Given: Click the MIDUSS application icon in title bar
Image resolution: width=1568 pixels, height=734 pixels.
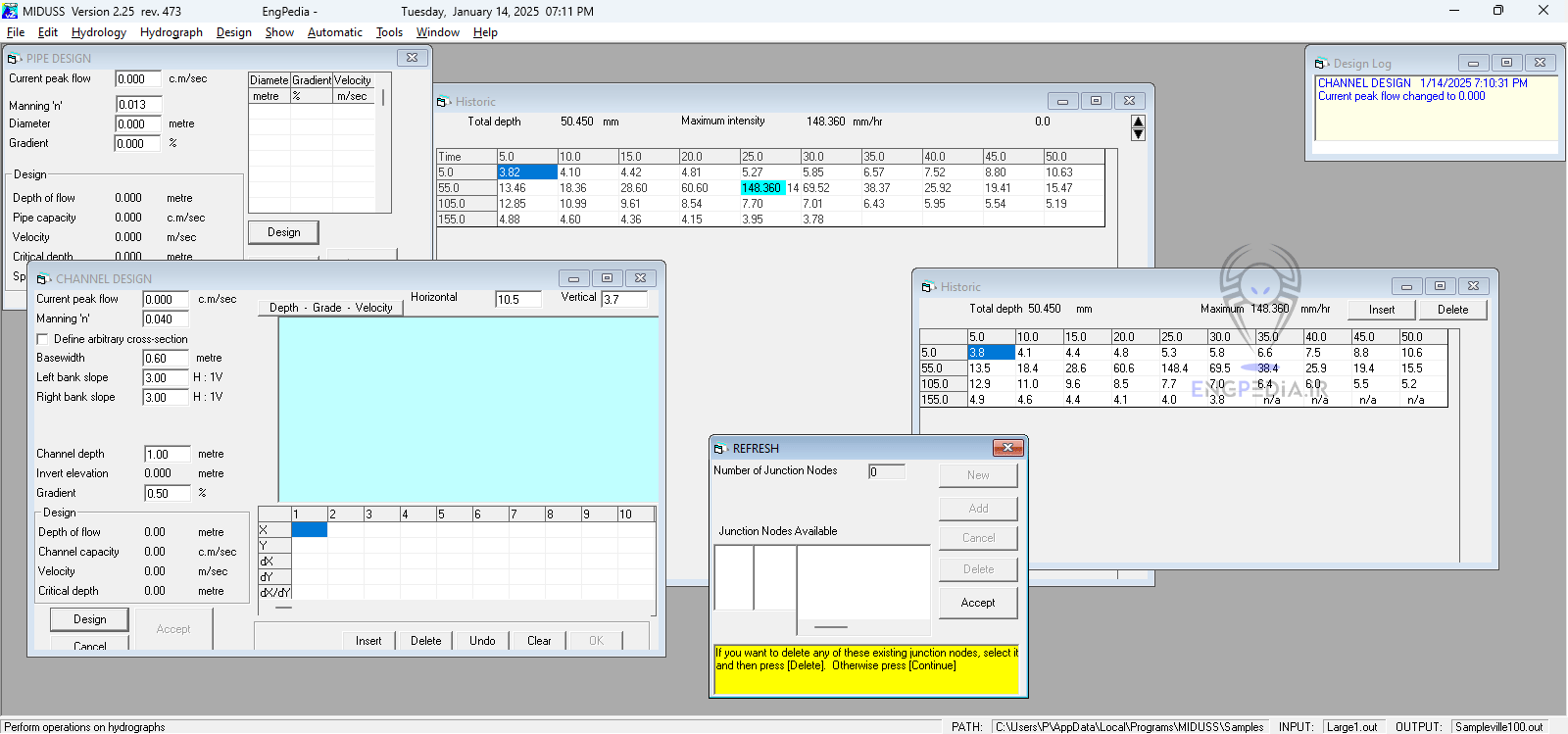Looking at the screenshot, I should [10, 11].
